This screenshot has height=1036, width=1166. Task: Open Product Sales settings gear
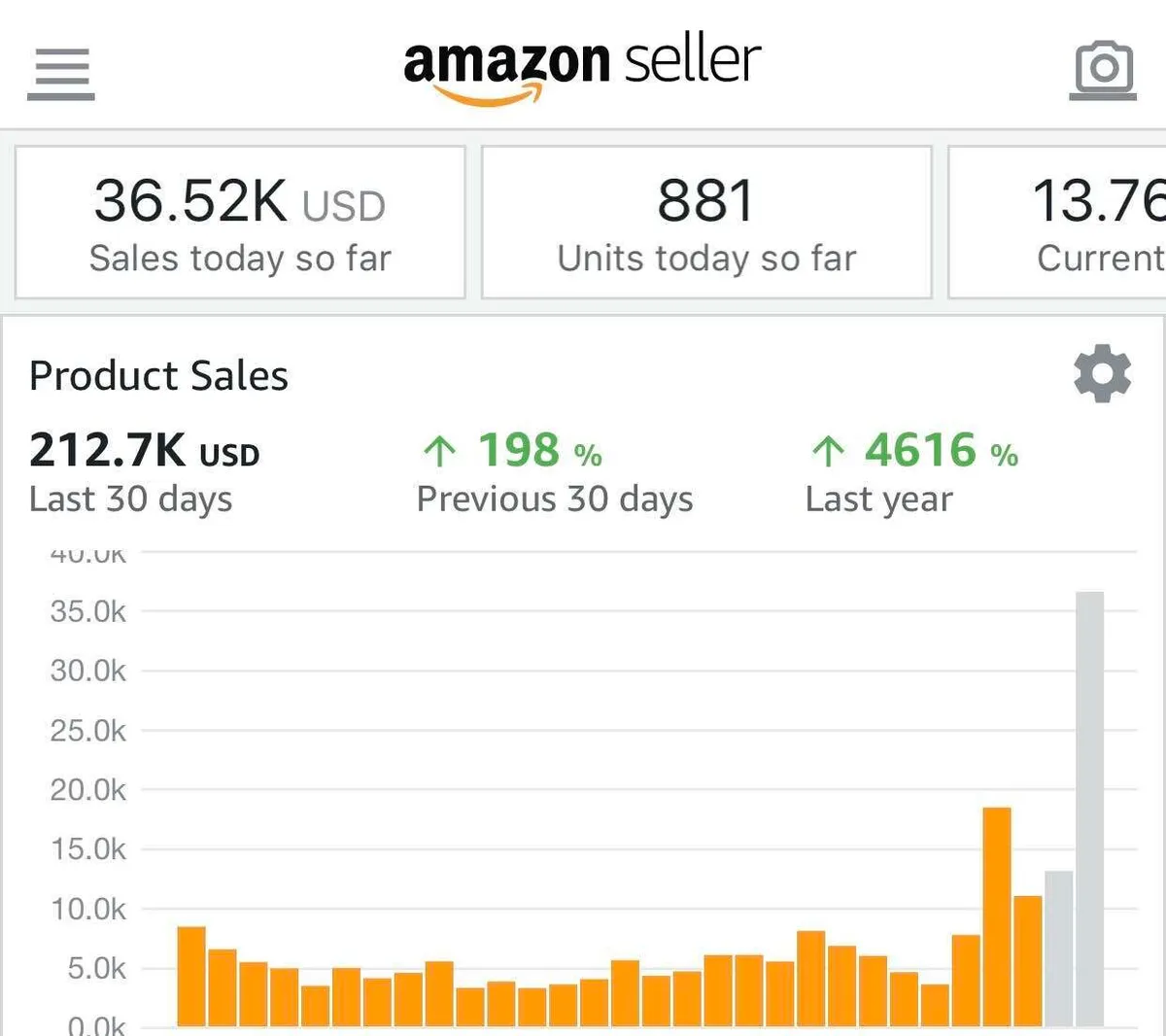point(1102,374)
